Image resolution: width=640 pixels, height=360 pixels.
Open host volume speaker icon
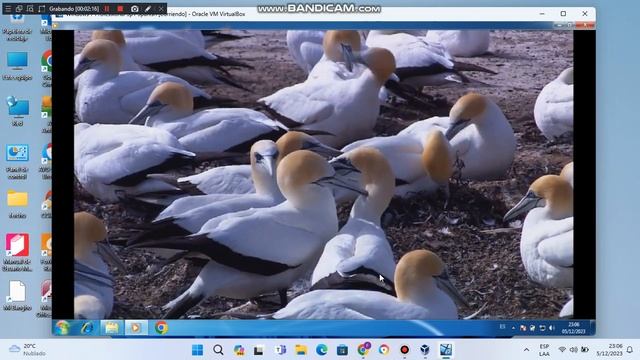pos(573,350)
